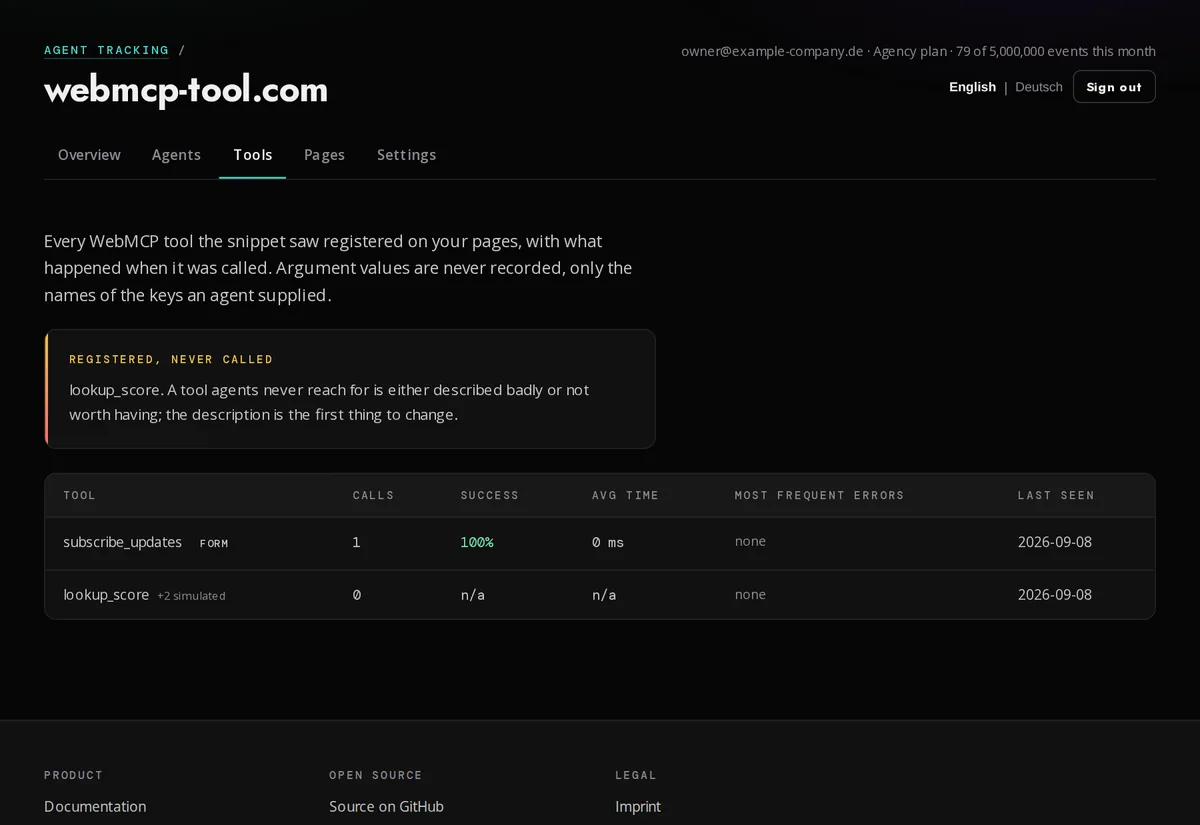Viewport: 1200px width, 825px height.
Task: Click the LEGAL footer heading
Action: point(636,775)
